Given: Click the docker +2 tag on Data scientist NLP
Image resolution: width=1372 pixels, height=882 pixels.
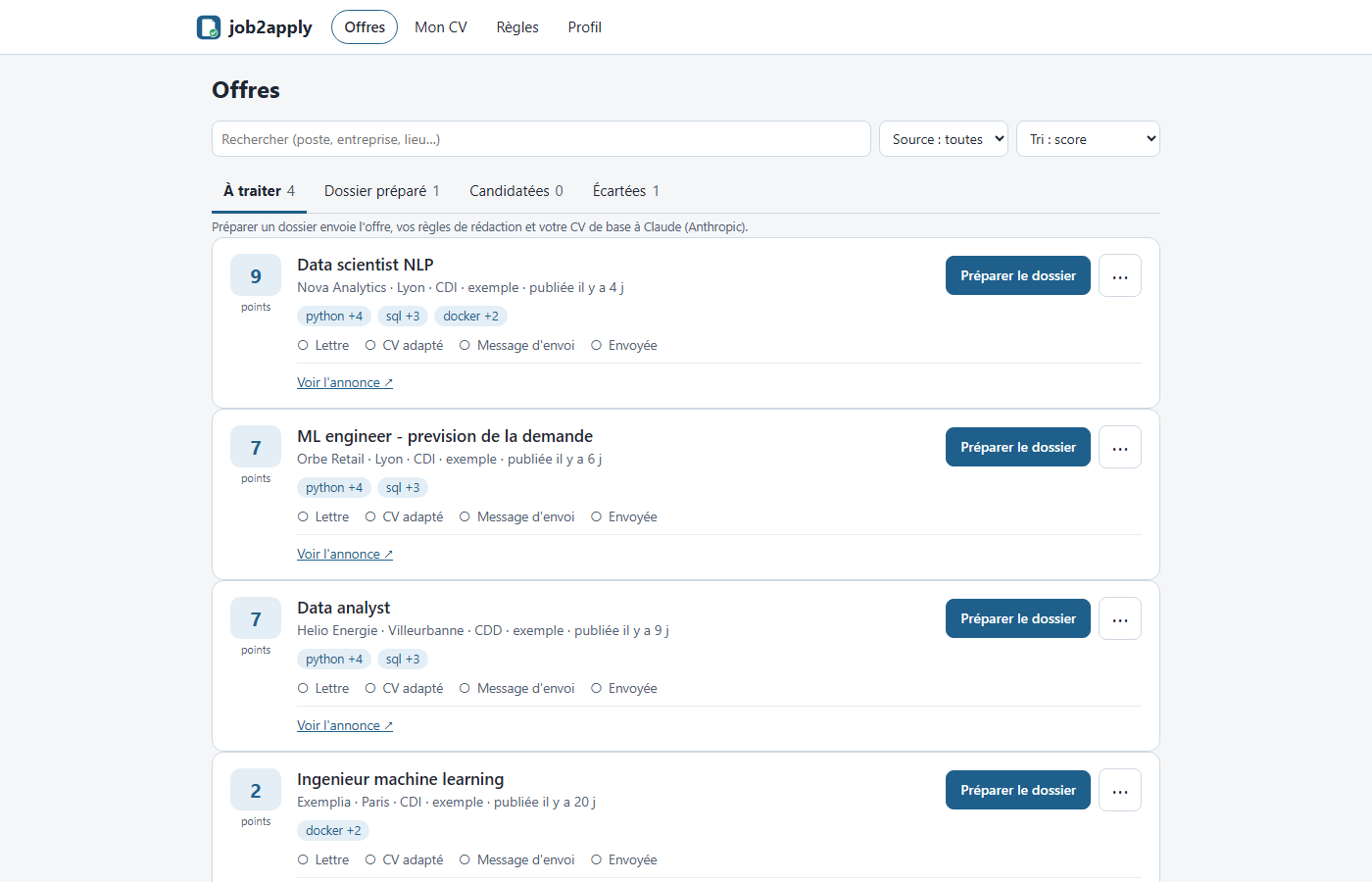Looking at the screenshot, I should point(471,317).
